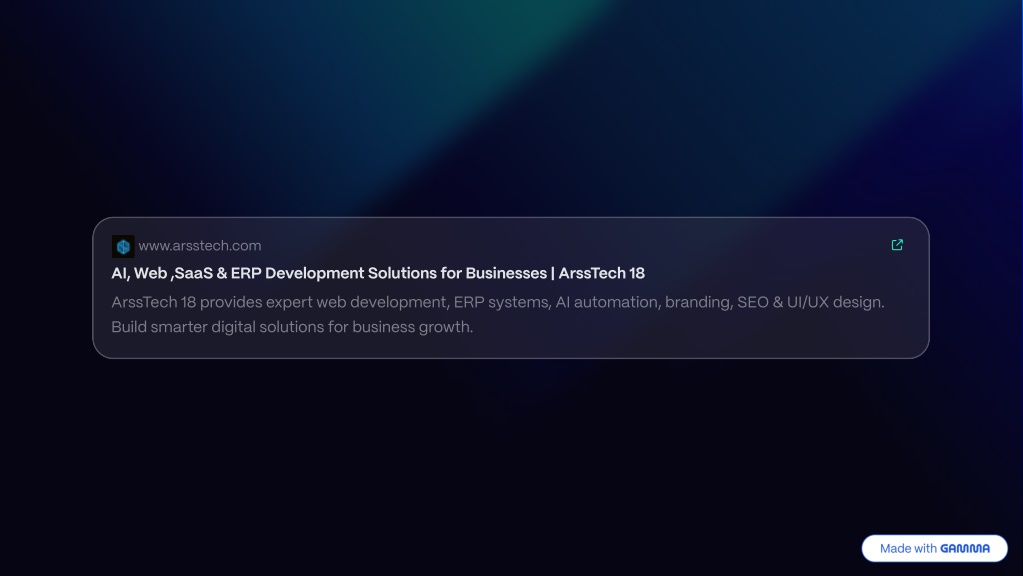This screenshot has height=576, width=1023.
Task: Open the external link icon in the card
Action: 897,245
